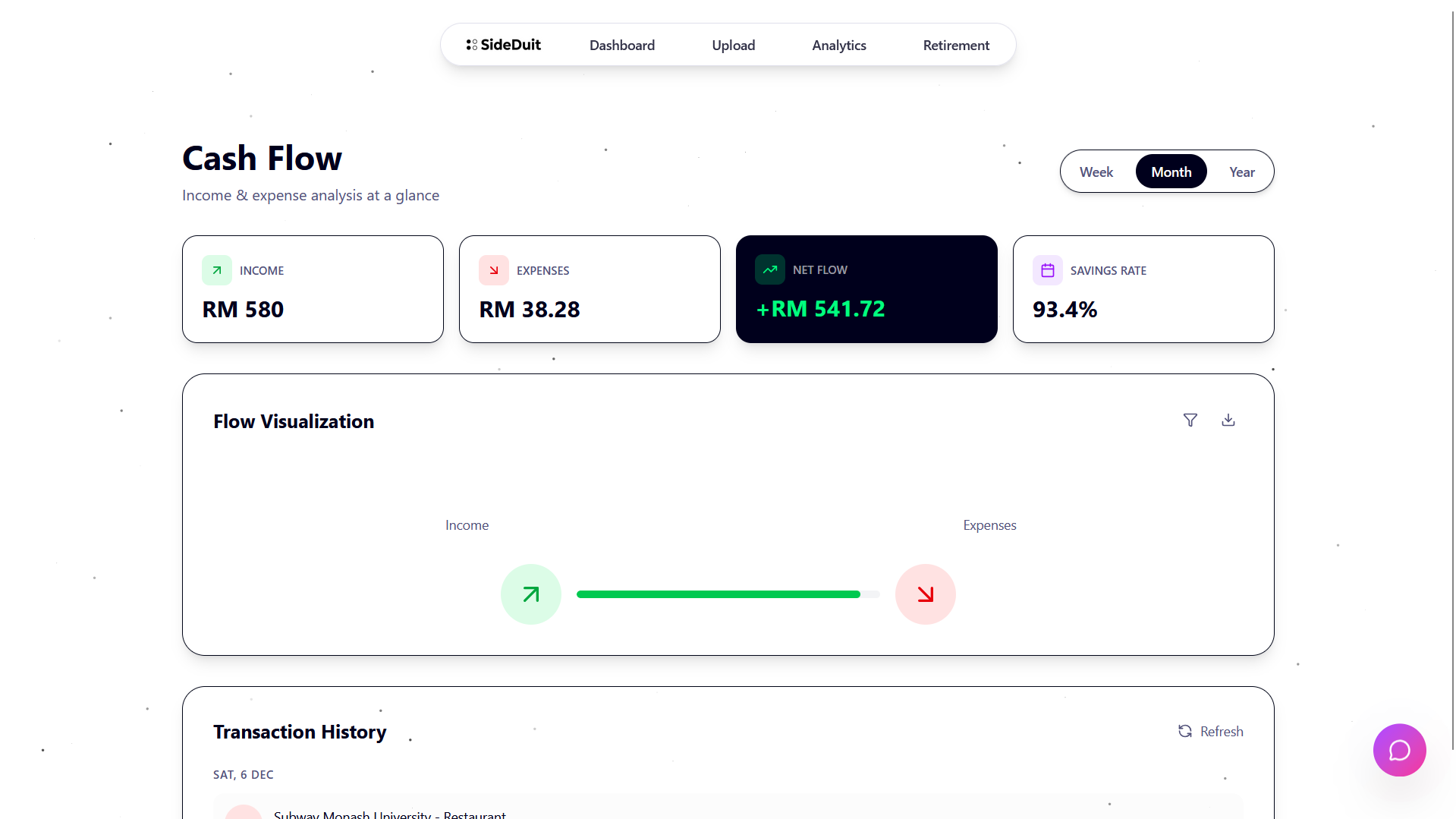Go to the Dashboard page
Image resolution: width=1456 pixels, height=819 pixels.
coord(622,45)
